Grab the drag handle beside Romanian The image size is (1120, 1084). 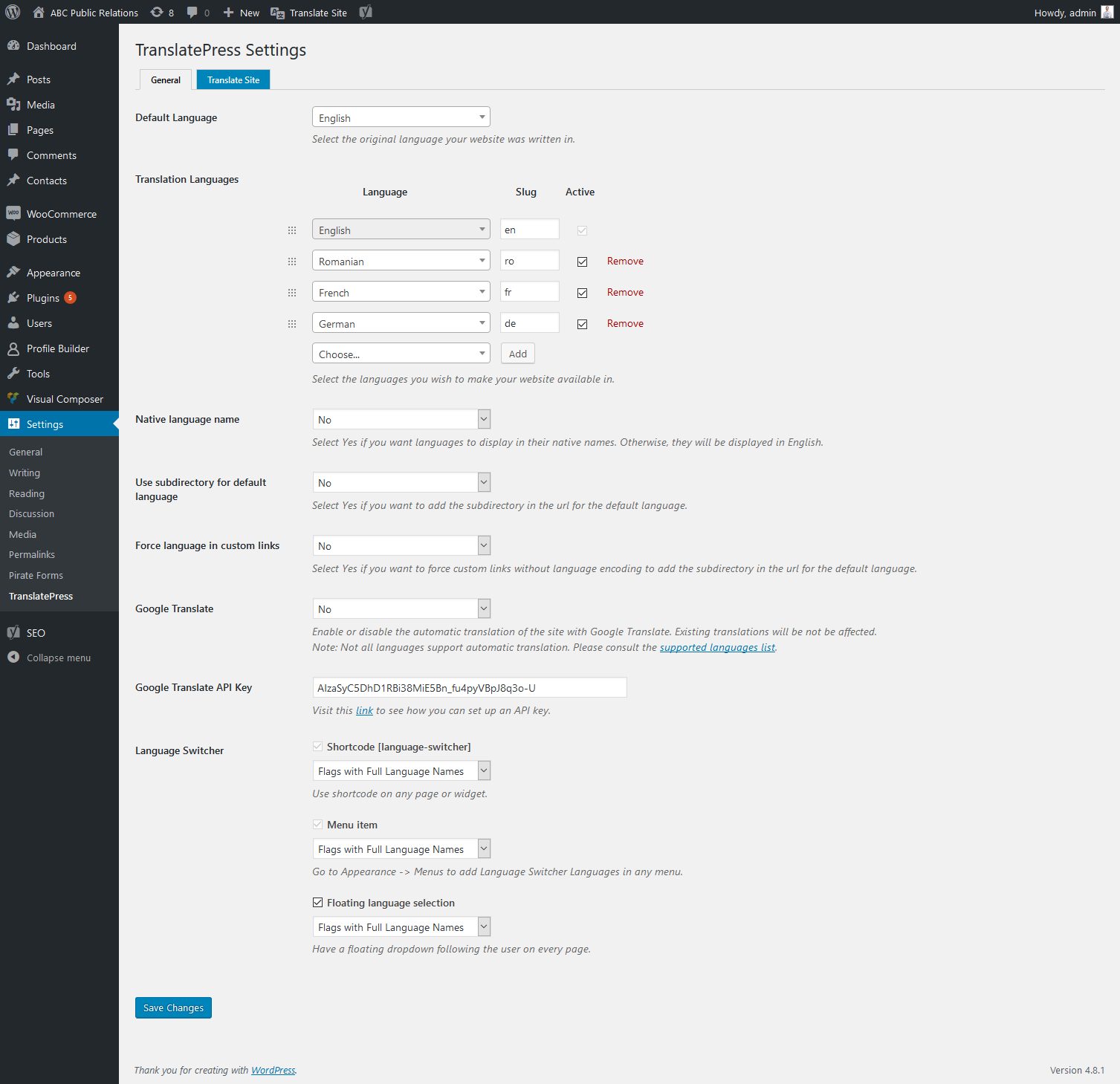tap(292, 262)
